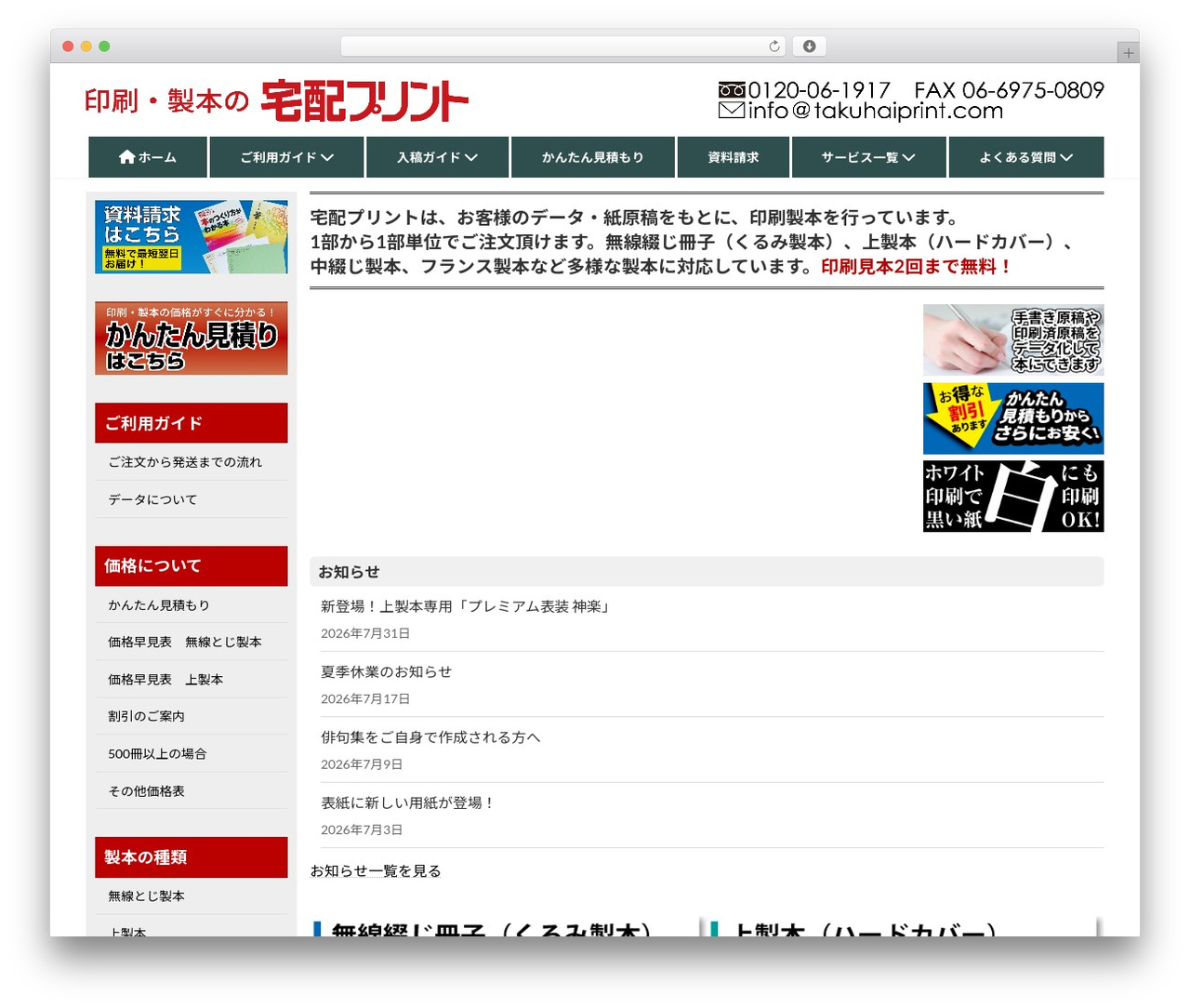Open 500冊以上の場合 sidebar link
The height and width of the screenshot is (1008, 1190).
coord(157,754)
